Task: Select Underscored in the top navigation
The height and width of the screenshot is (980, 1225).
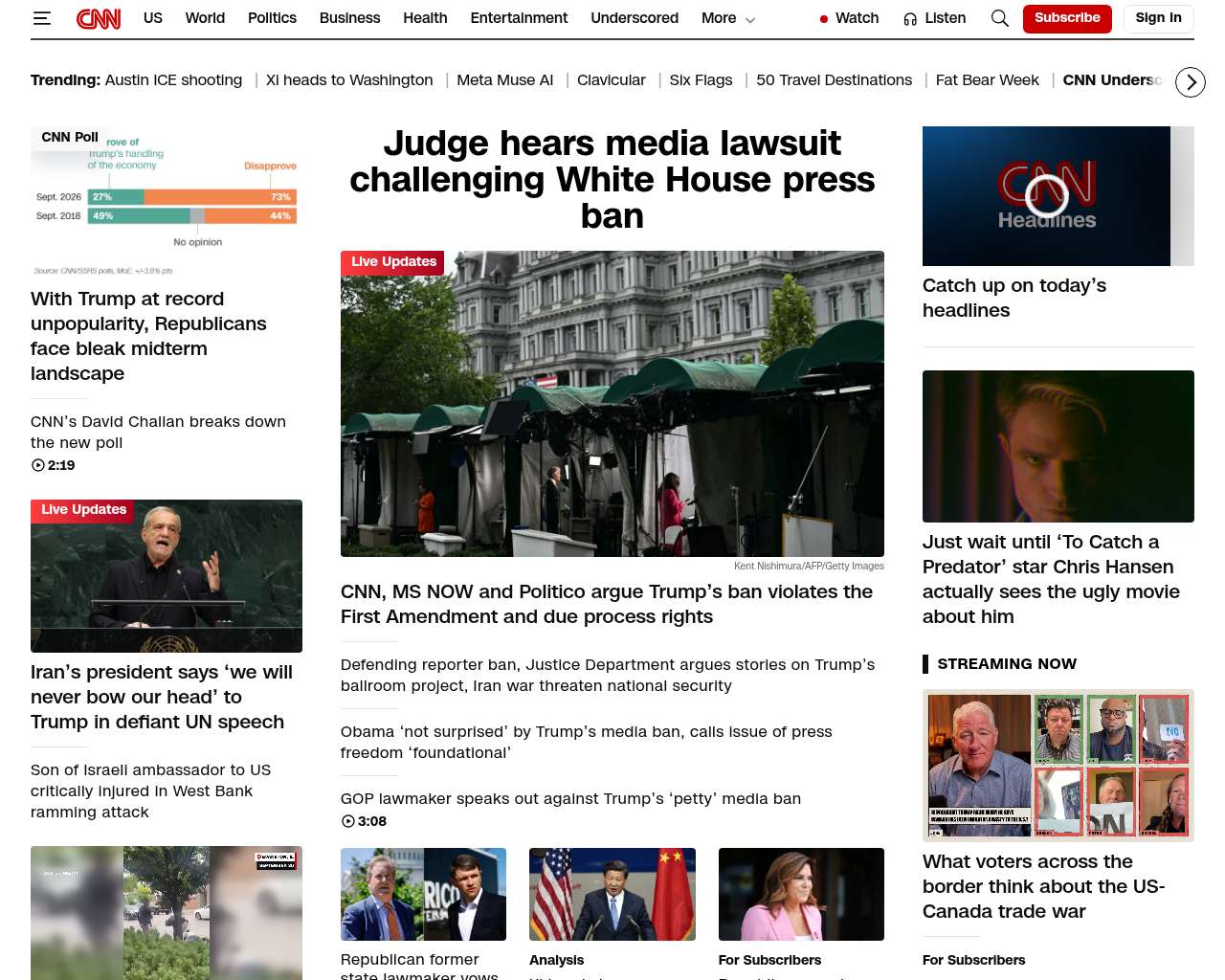Action: [x=635, y=18]
